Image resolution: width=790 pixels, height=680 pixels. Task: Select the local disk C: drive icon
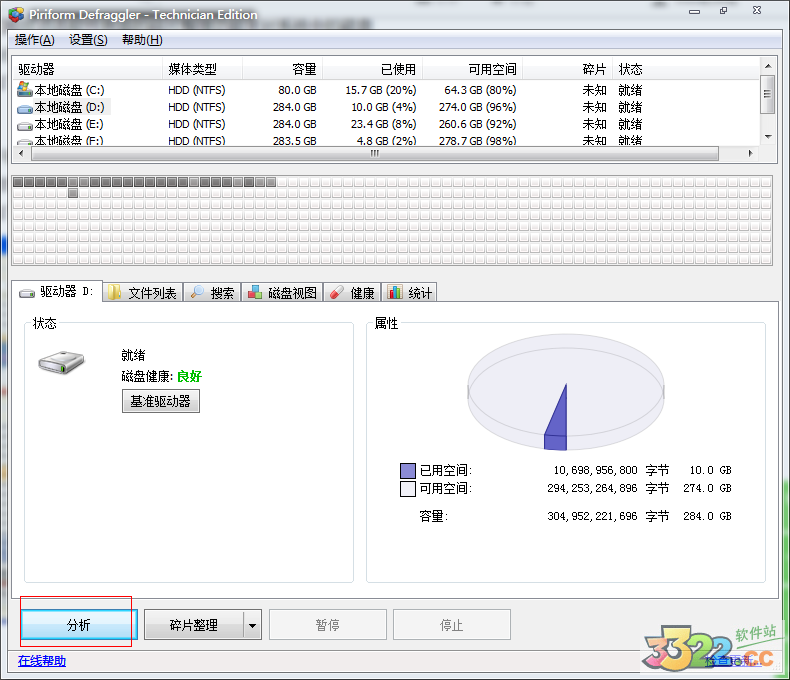[25, 90]
